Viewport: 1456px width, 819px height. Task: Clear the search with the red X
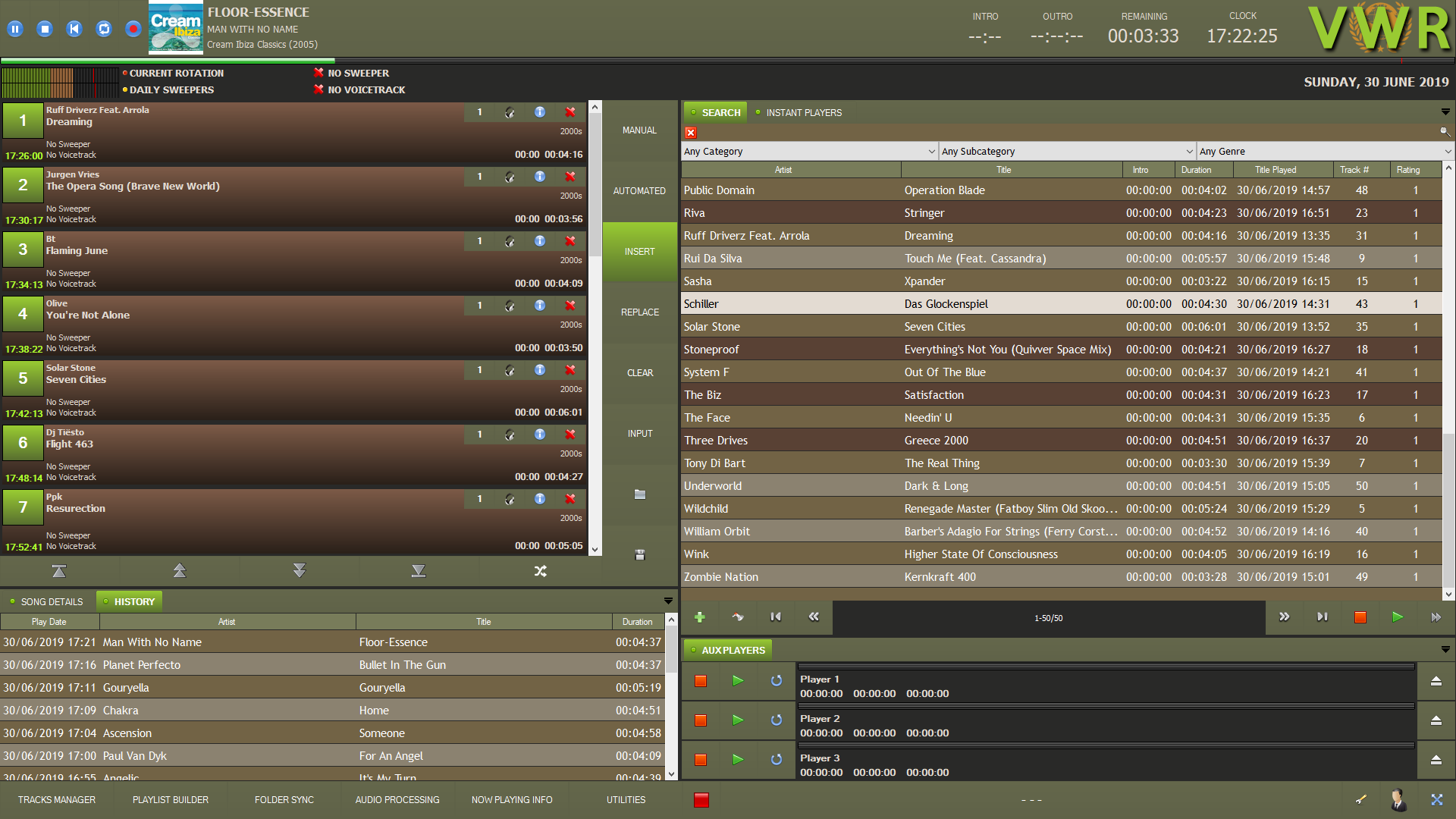(x=691, y=133)
